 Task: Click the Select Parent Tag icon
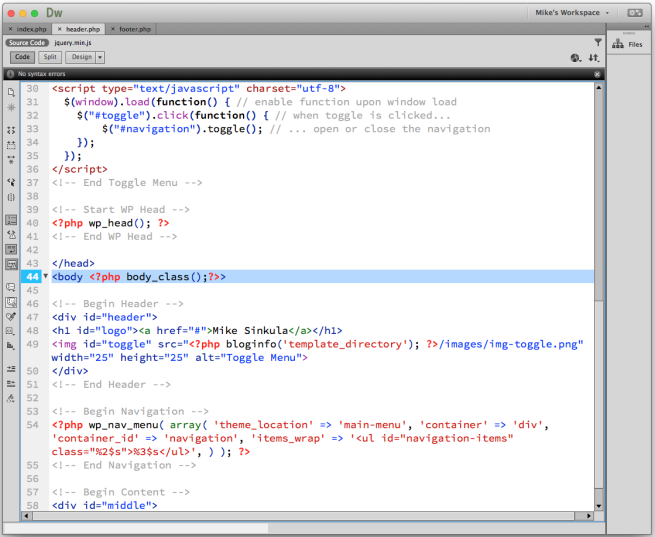coord(11,182)
